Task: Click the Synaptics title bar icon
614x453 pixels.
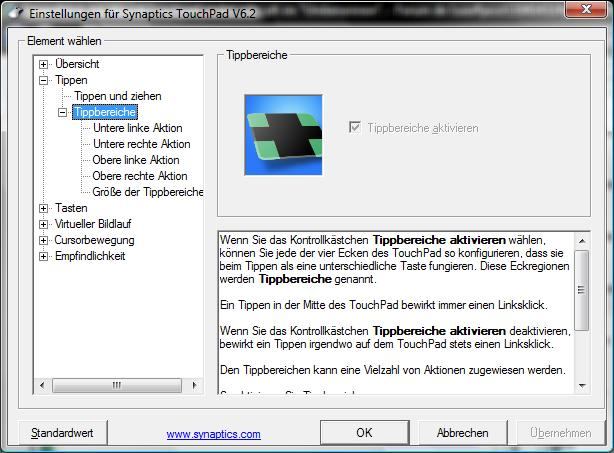Action: pos(16,13)
